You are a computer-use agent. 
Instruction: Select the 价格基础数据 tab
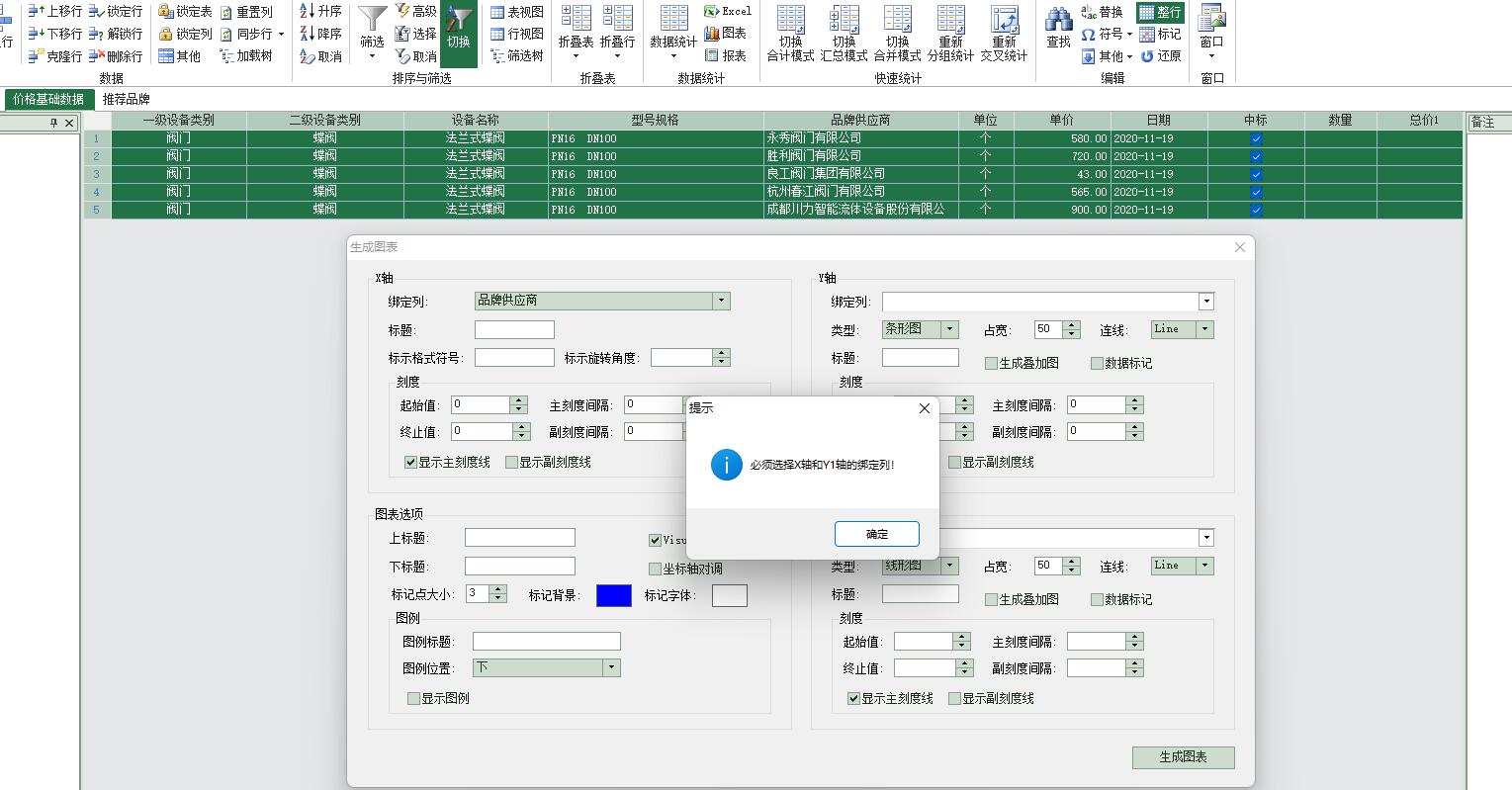[x=48, y=99]
